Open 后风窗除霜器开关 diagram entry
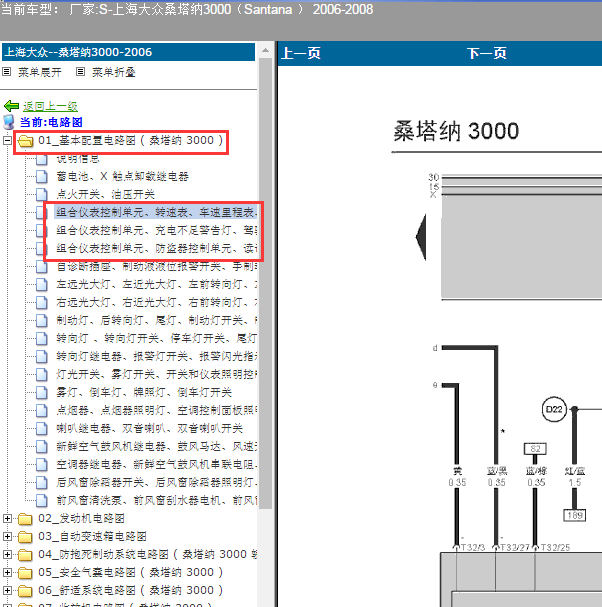This screenshot has height=607, width=602. click(156, 482)
